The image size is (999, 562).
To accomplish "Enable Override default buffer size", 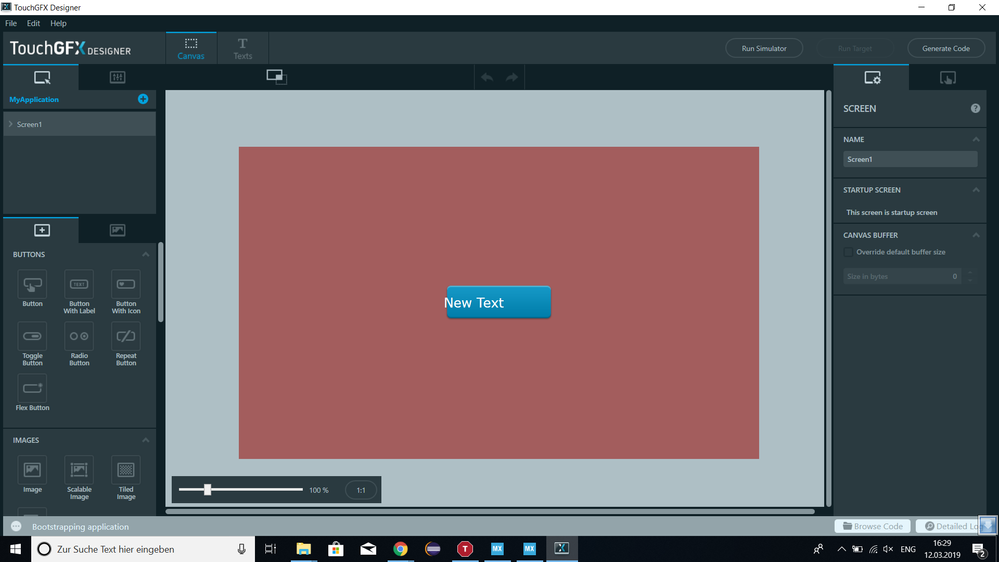I will (848, 252).
